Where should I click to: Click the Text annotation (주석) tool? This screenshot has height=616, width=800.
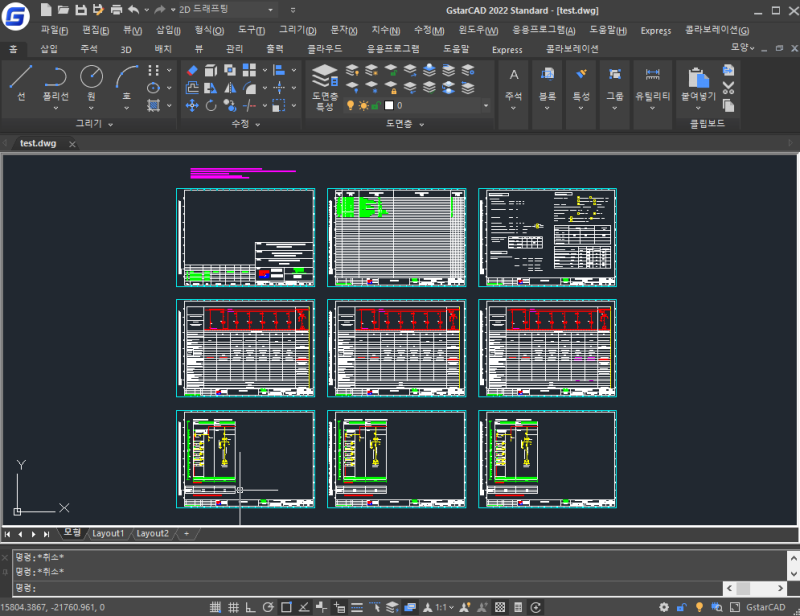(514, 85)
